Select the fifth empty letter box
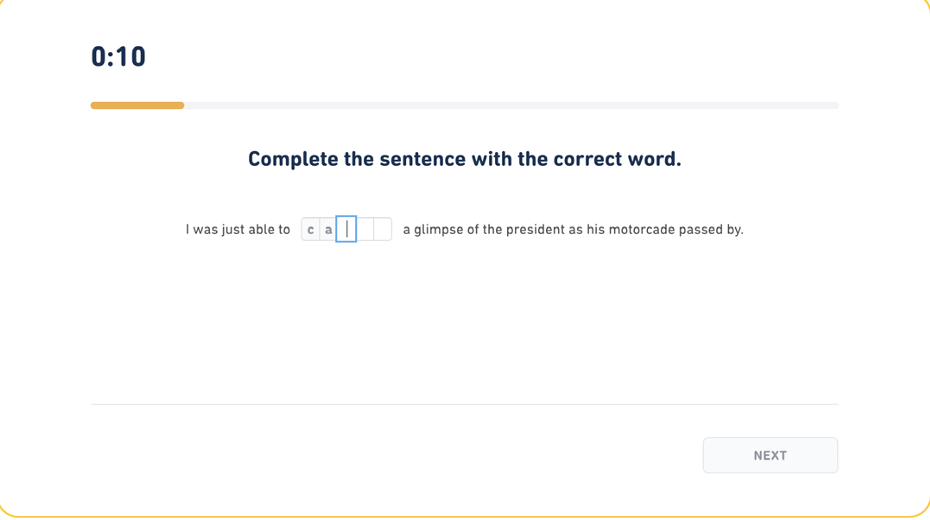This screenshot has height=520, width=930. pyautogui.click(x=383, y=230)
